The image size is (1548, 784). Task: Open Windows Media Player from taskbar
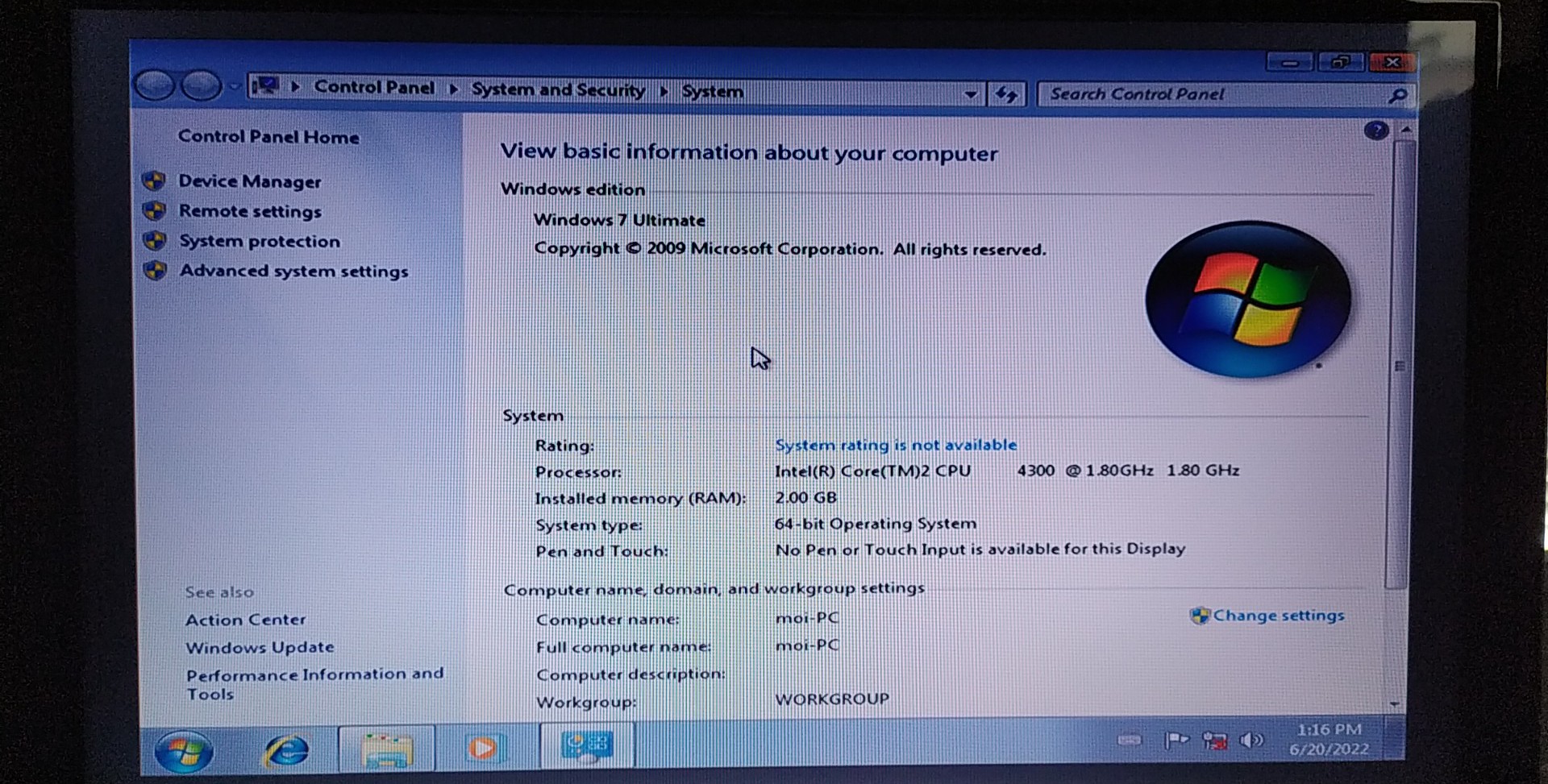point(484,749)
